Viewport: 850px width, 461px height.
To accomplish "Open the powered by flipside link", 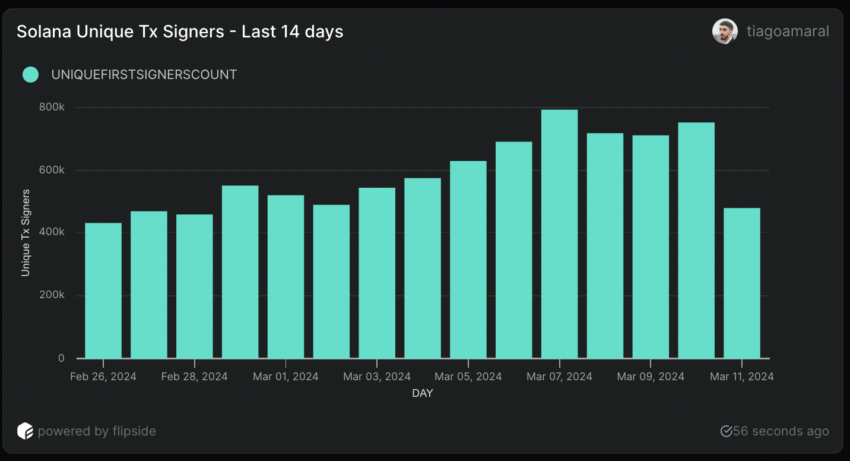I will coord(97,431).
